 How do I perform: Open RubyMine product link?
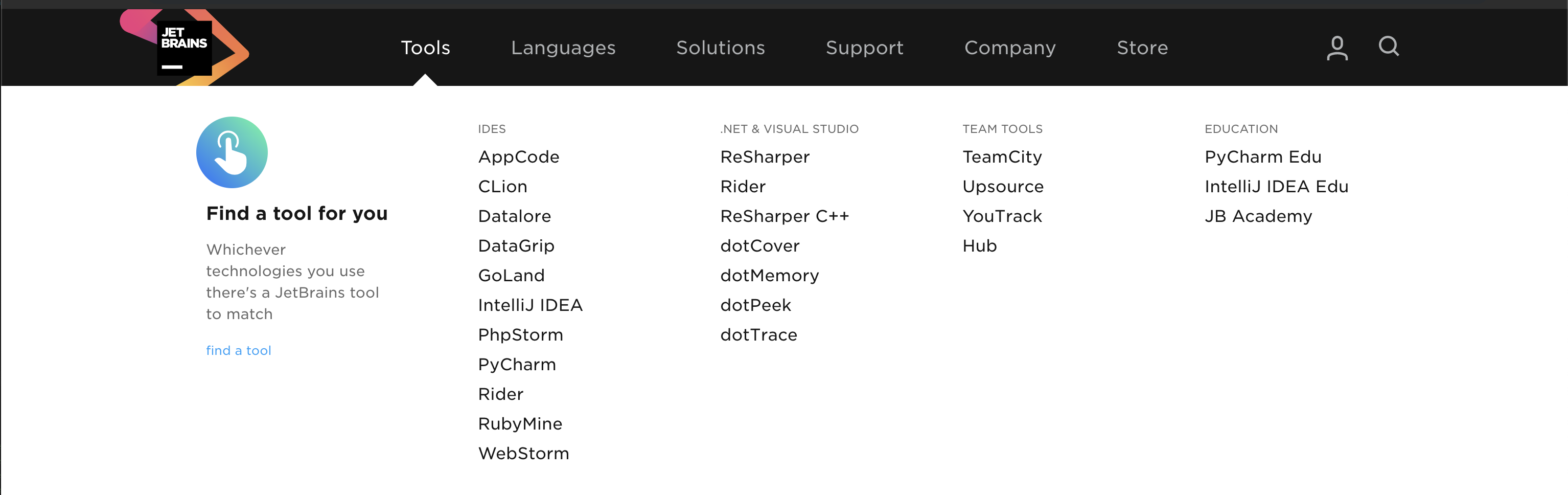[520, 424]
